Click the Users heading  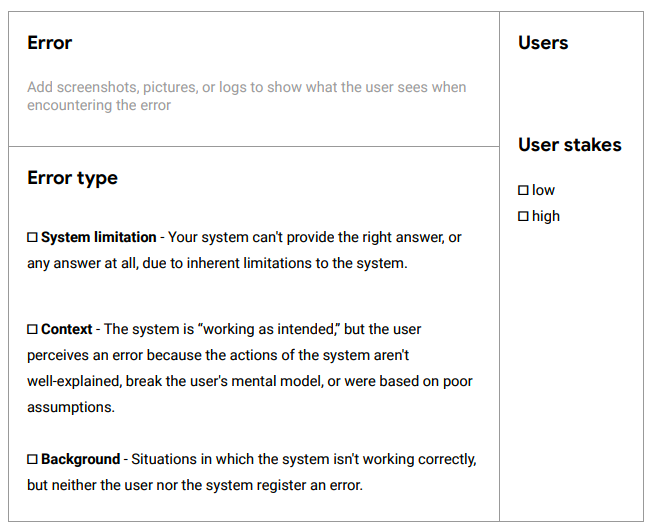543,43
